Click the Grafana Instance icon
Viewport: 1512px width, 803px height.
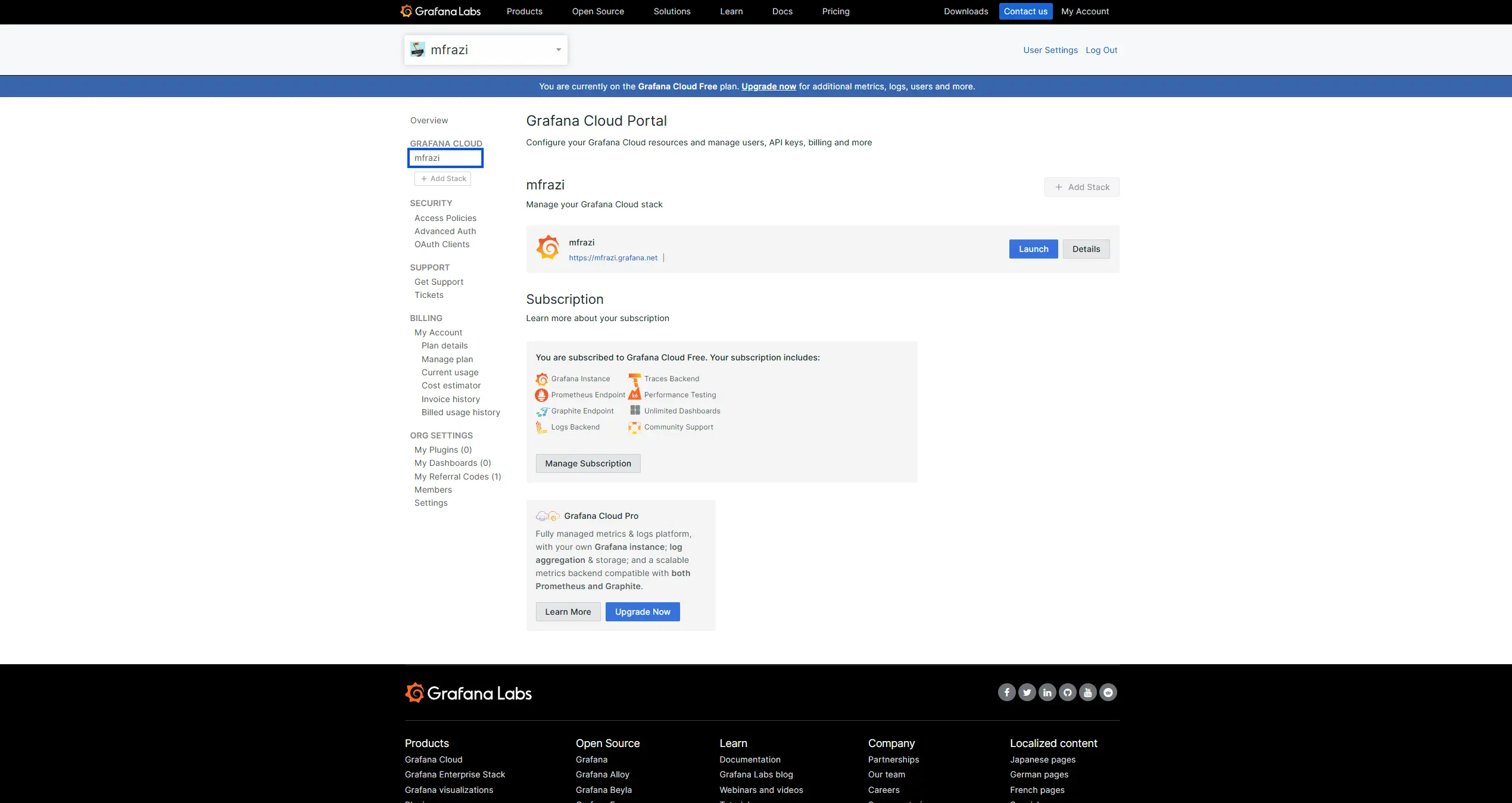point(541,379)
